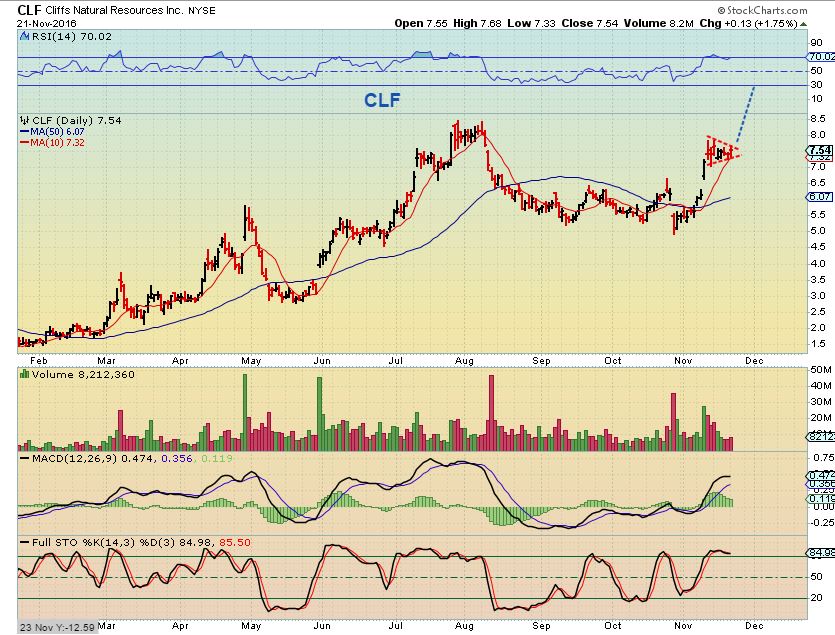Click the 6.07 MA(50) tag on price axis
The image size is (835, 635).
[820, 197]
